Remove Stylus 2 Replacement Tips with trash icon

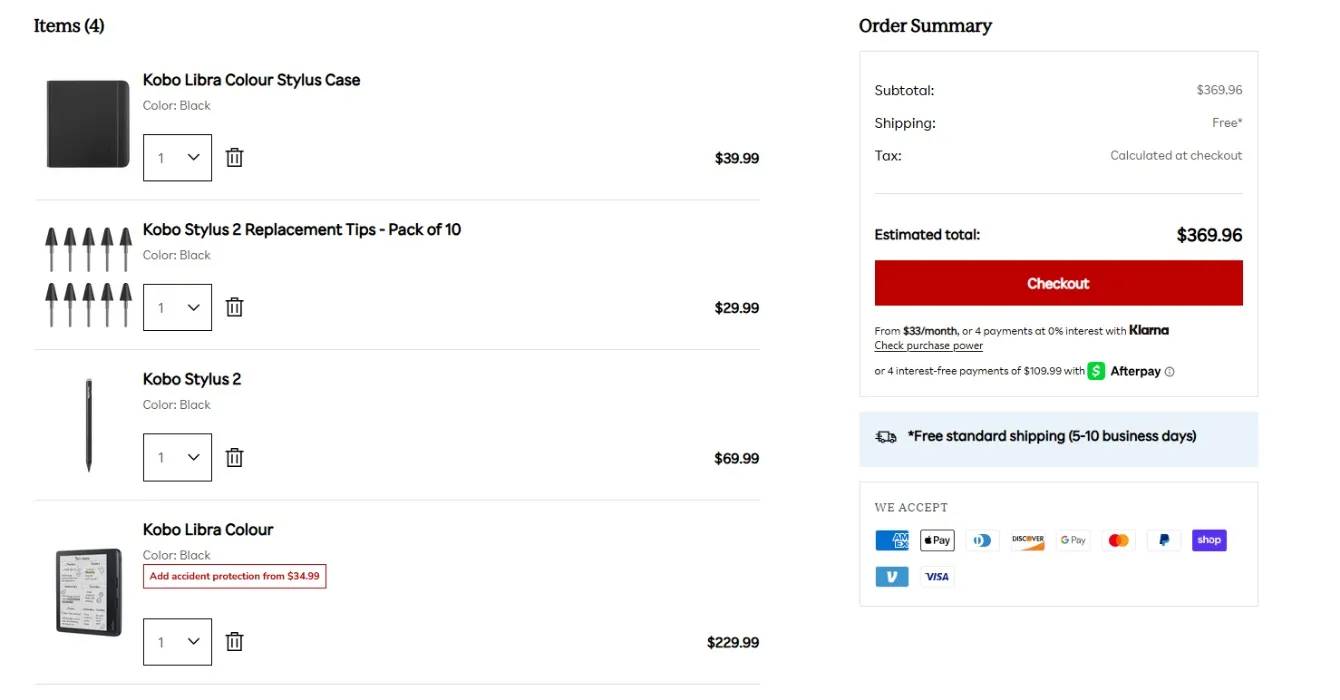tap(234, 307)
